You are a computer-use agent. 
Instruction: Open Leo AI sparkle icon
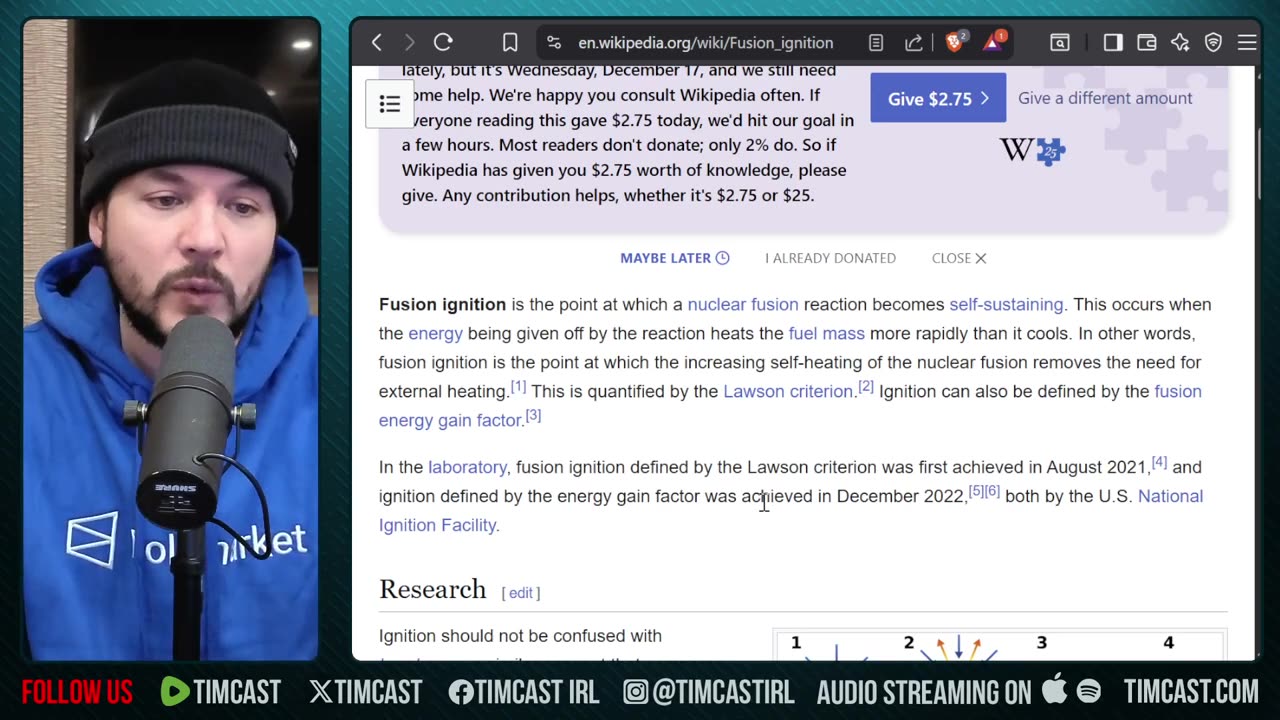1181,43
